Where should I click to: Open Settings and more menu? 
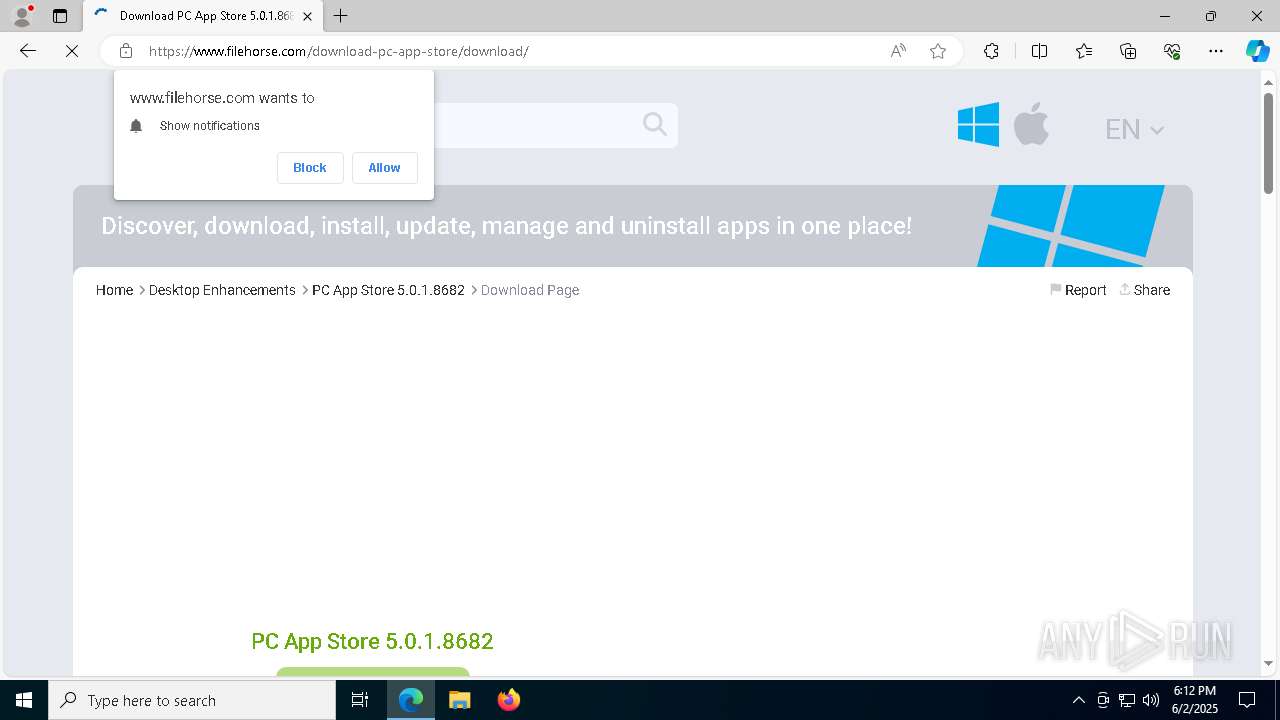(1216, 51)
